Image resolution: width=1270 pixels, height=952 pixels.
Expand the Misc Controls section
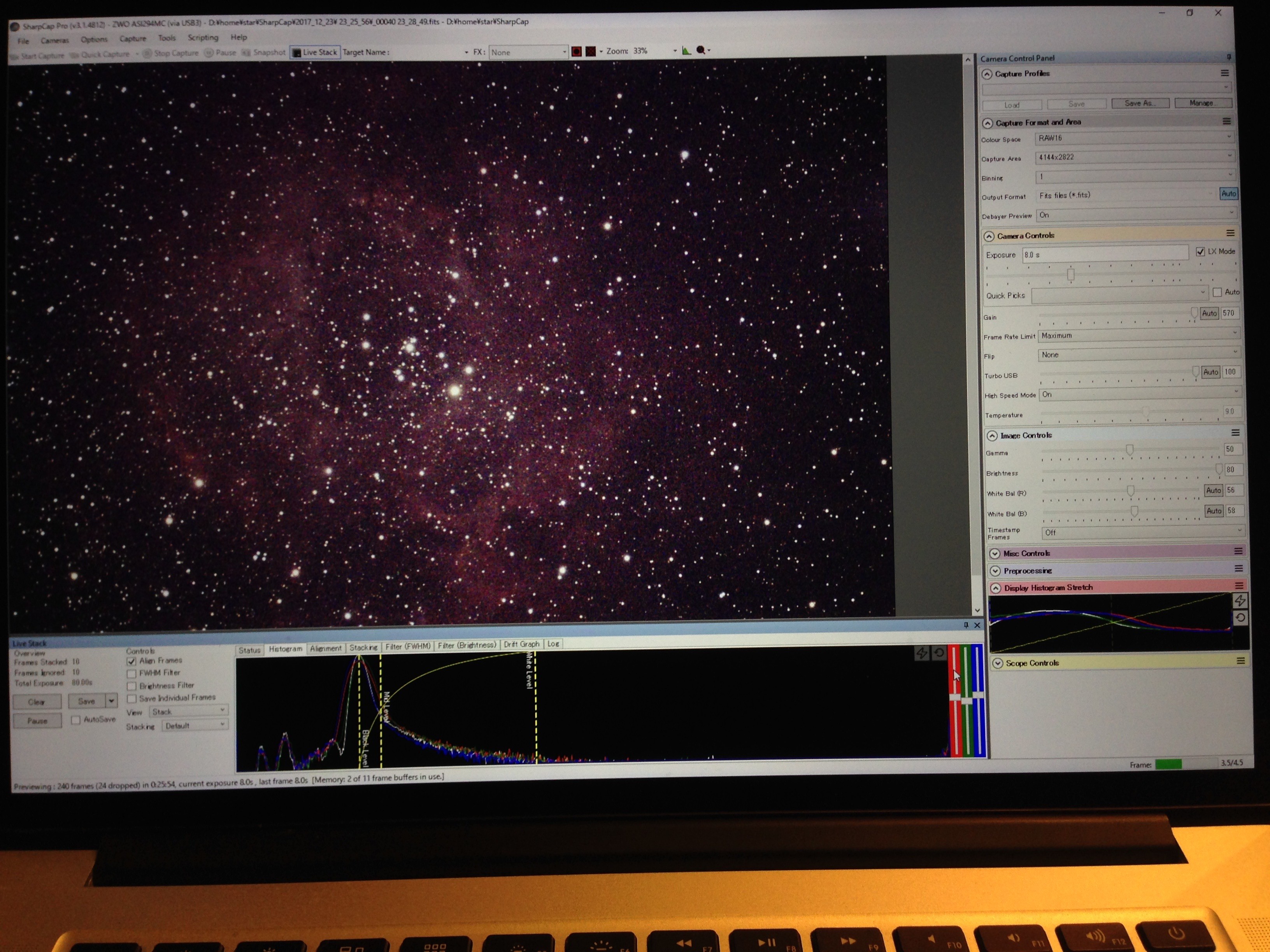pos(996,553)
